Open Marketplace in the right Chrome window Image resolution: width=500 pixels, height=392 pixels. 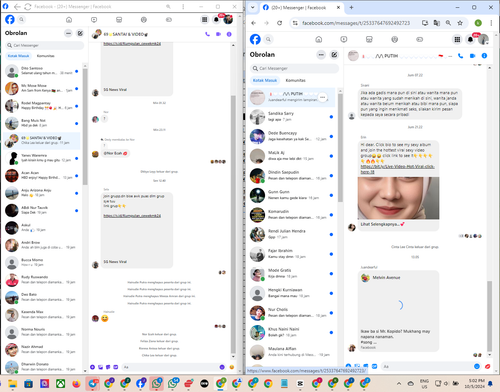[x=369, y=39]
